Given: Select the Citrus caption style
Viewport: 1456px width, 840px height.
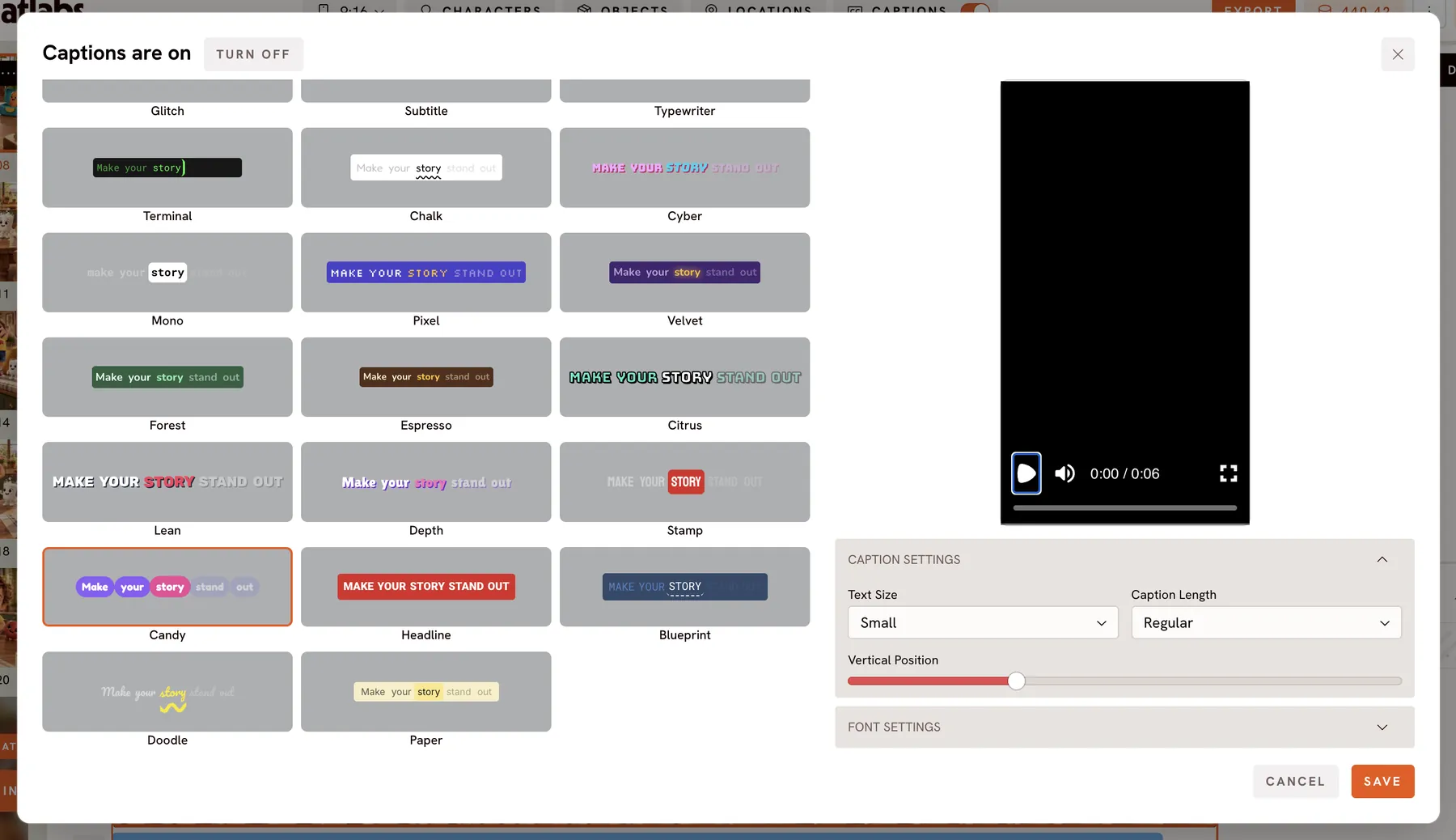Looking at the screenshot, I should pos(684,377).
